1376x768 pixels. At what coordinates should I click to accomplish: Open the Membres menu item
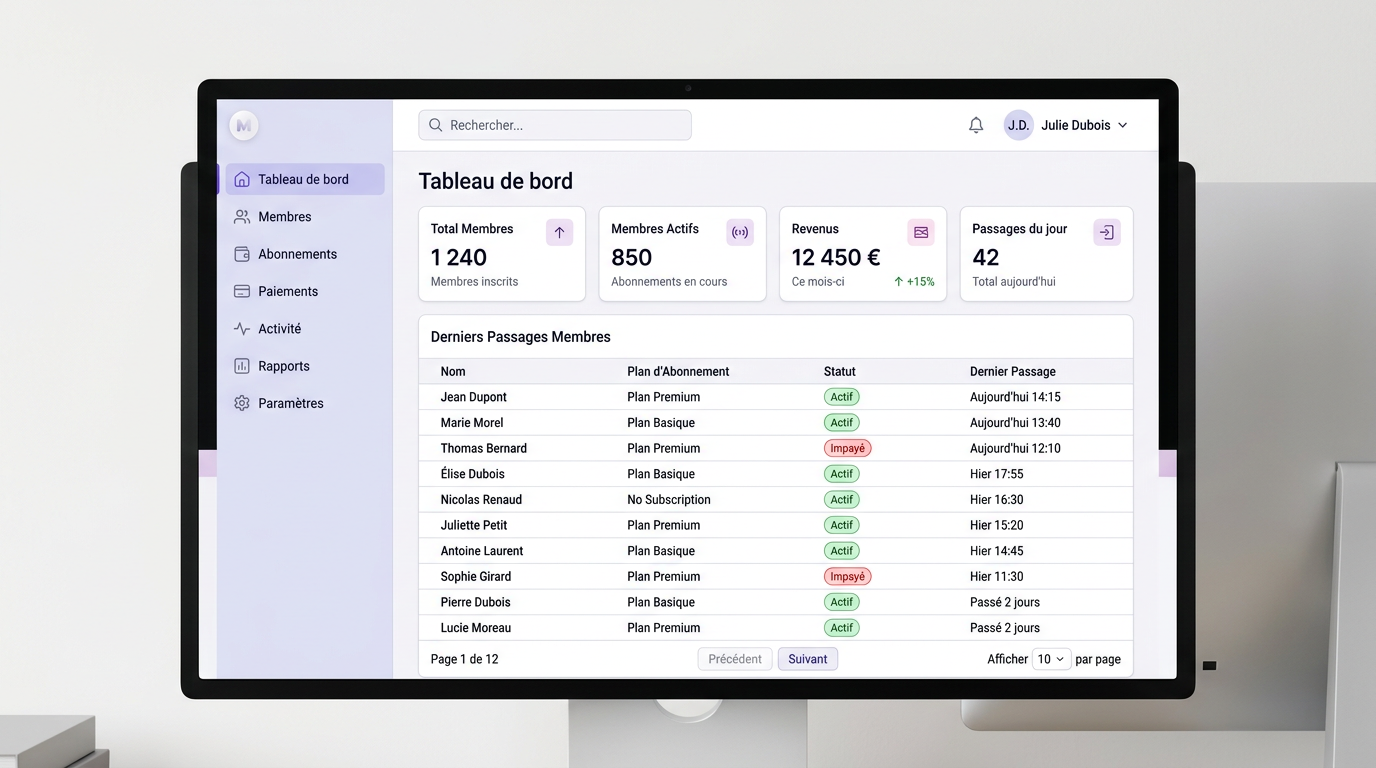[305, 217]
